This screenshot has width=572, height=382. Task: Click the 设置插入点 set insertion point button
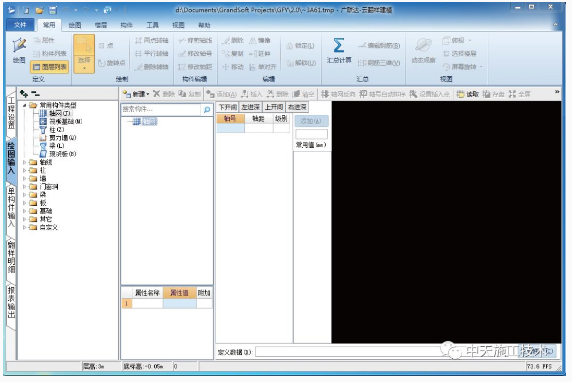pyautogui.click(x=430, y=94)
